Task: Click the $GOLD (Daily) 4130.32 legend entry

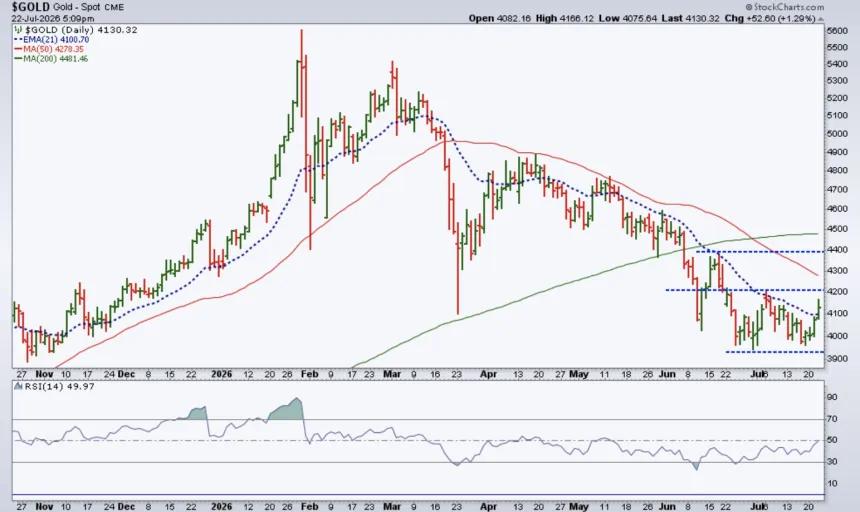Action: click(x=81, y=30)
